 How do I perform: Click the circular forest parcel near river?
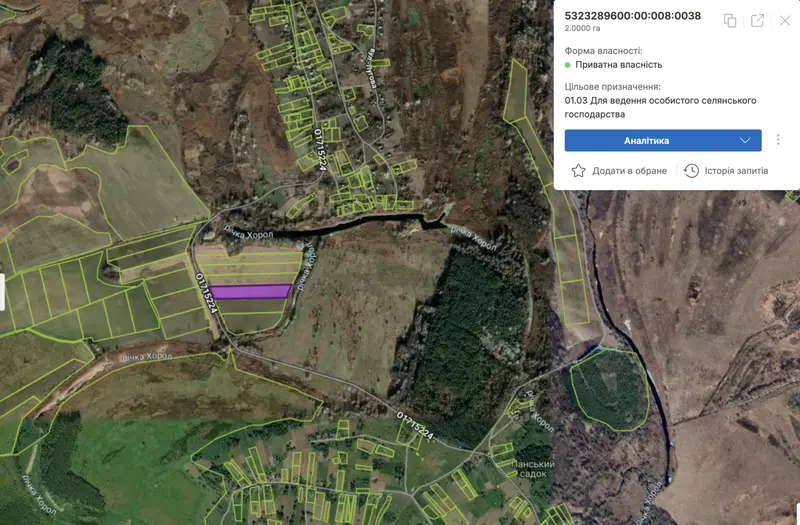pyautogui.click(x=610, y=389)
